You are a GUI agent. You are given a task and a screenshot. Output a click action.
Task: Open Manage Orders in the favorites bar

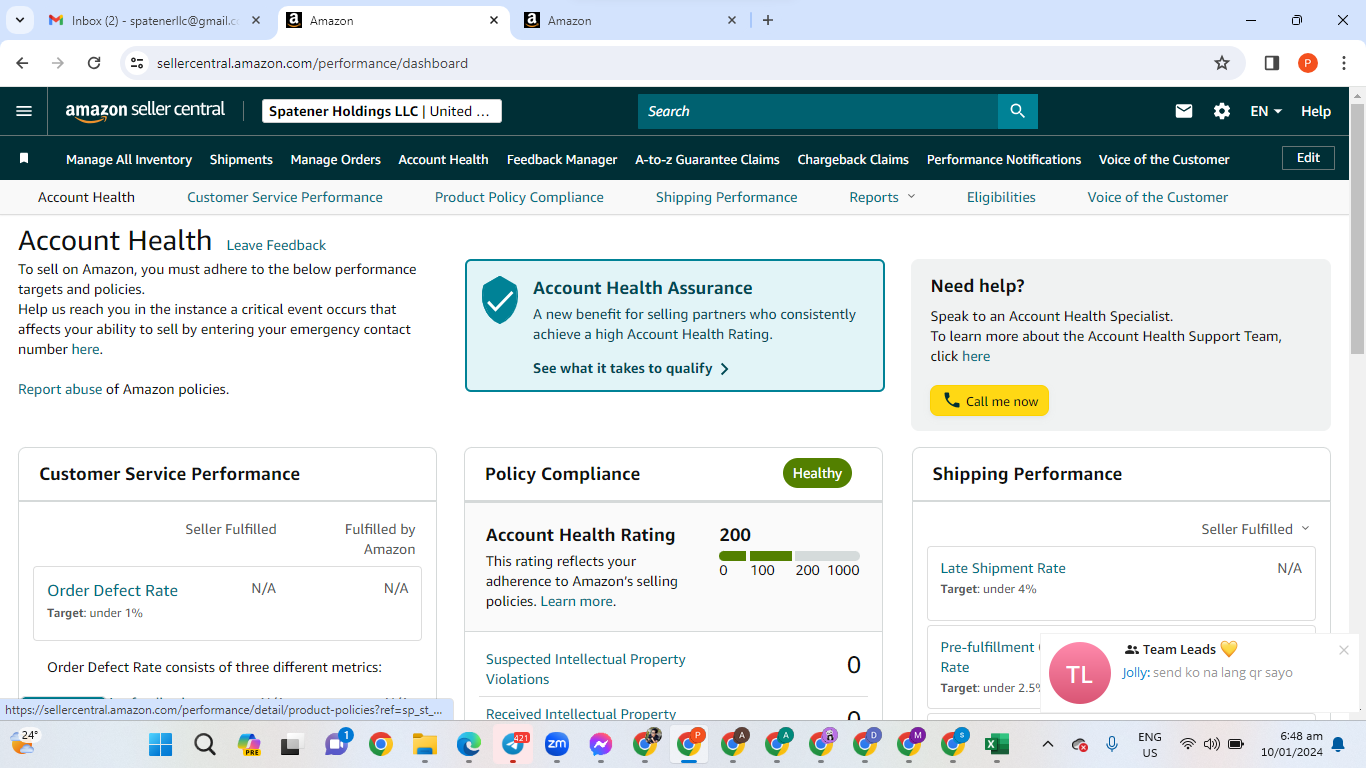tap(336, 159)
